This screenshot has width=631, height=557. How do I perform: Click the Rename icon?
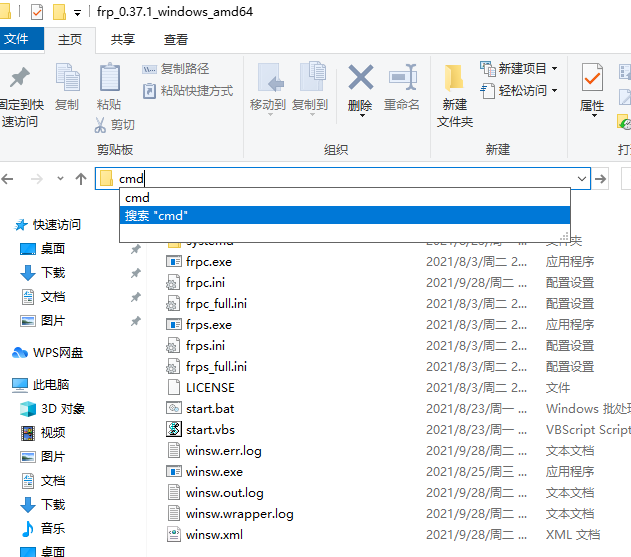tap(402, 77)
